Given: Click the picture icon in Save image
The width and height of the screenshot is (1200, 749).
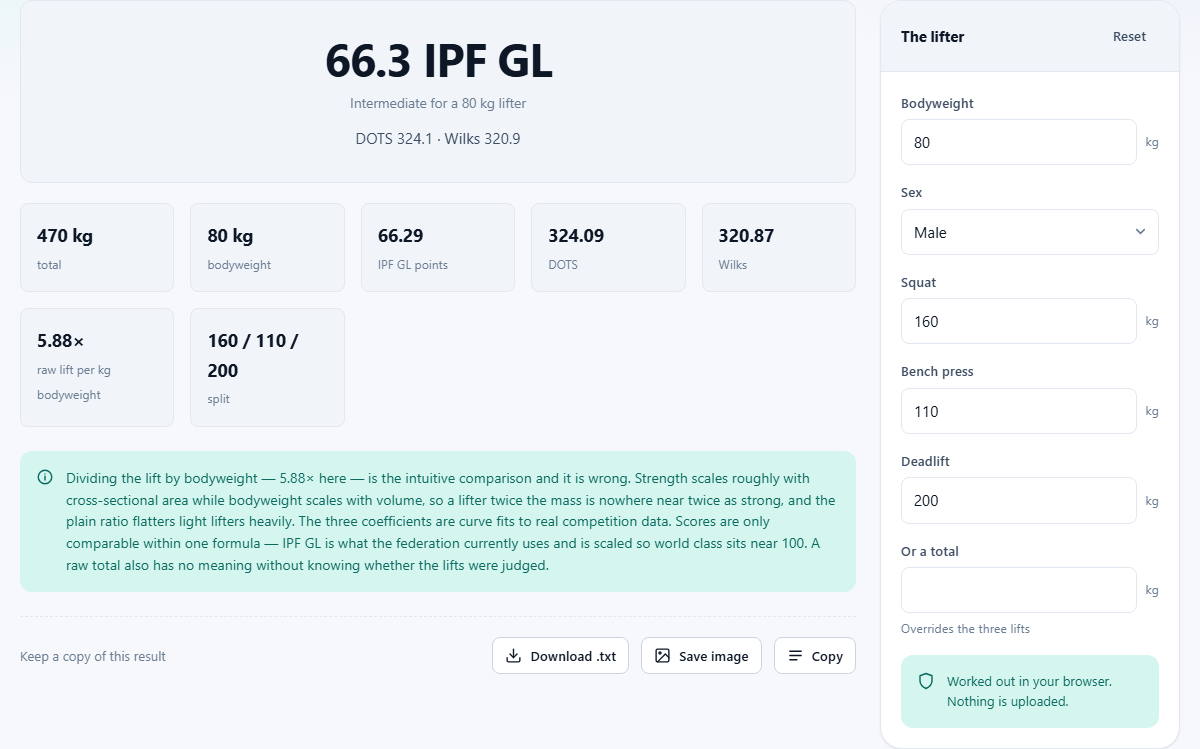Looking at the screenshot, I should [x=662, y=656].
